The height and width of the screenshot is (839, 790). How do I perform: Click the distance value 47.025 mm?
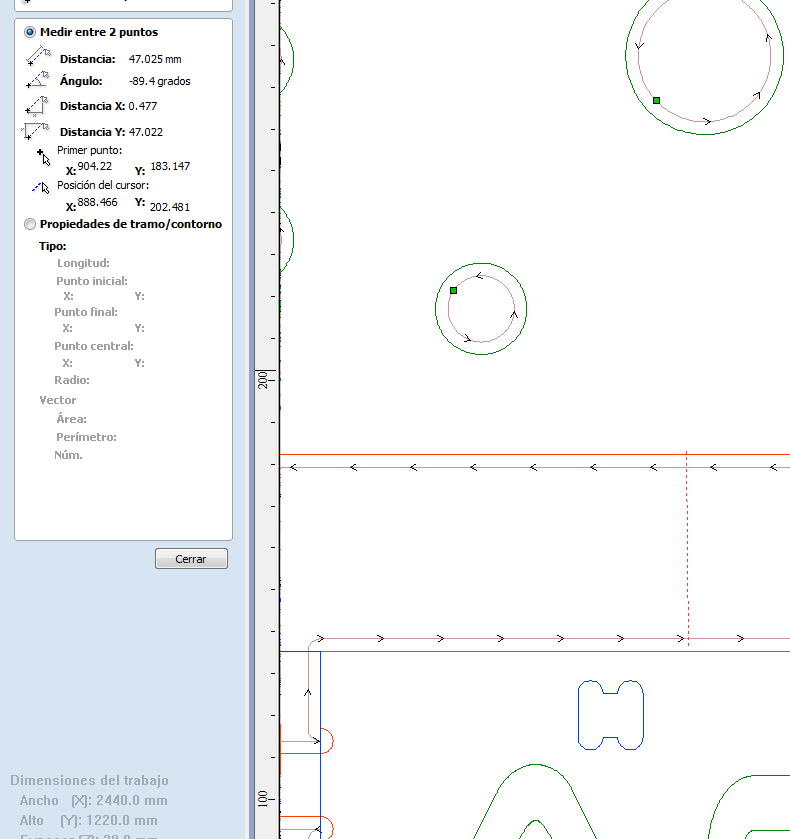click(x=155, y=59)
